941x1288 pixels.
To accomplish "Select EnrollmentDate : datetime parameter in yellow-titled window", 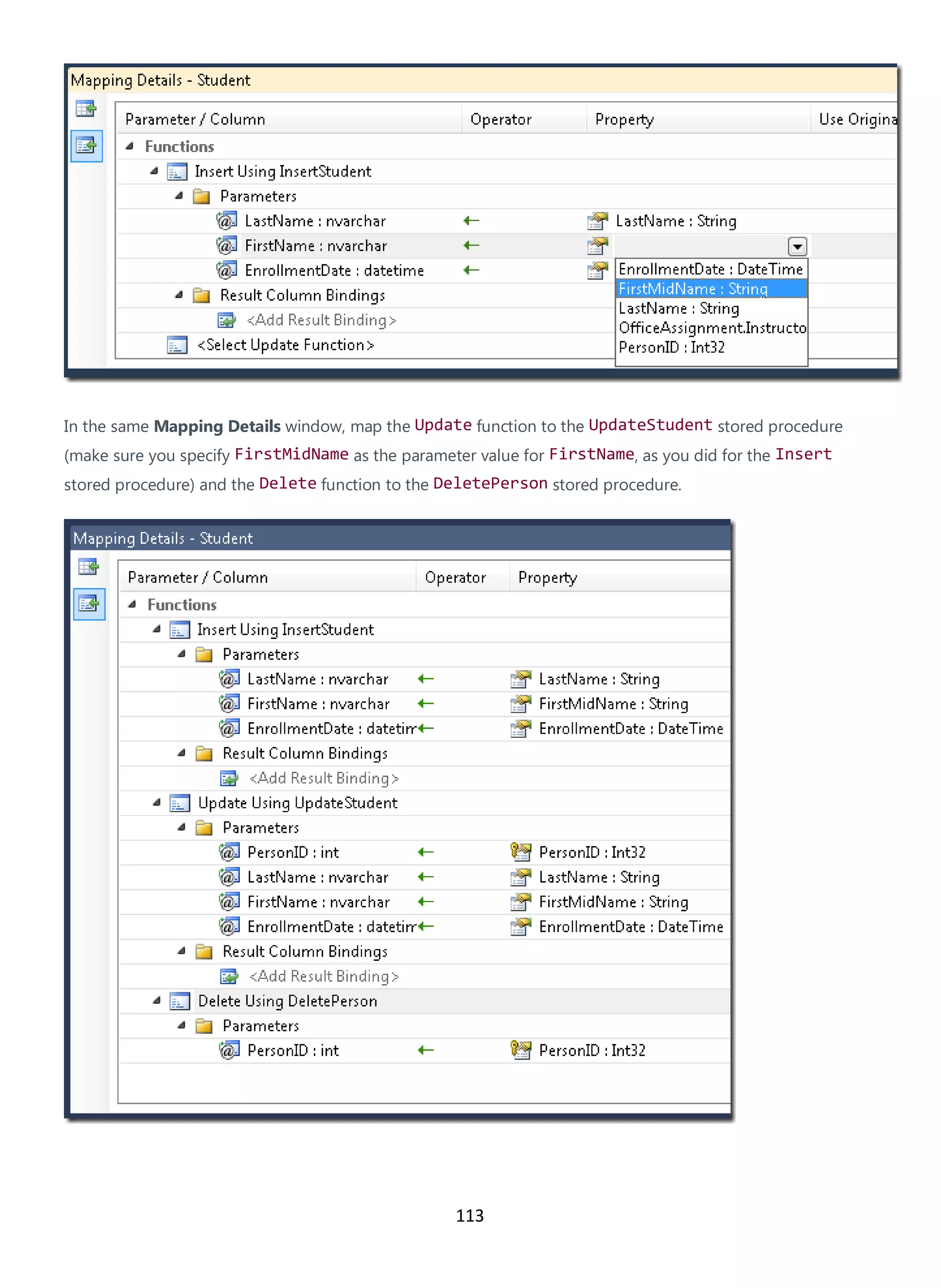I will point(334,271).
